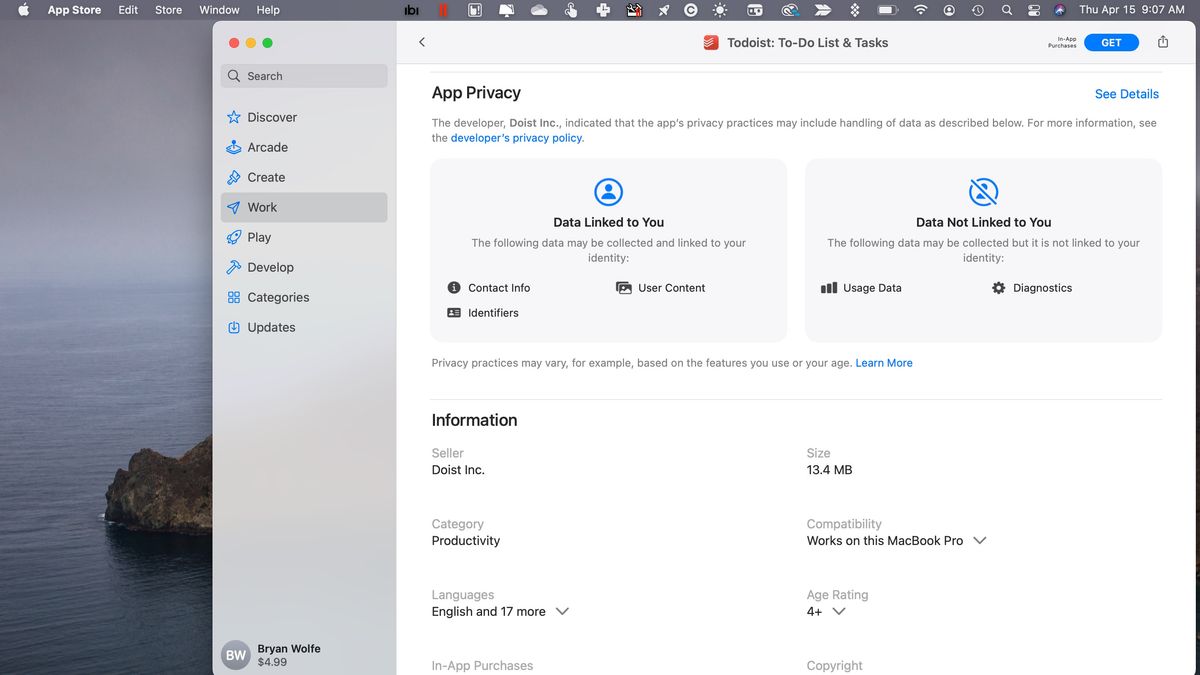
Task: Click the GET button for Todoist
Action: click(x=1111, y=42)
